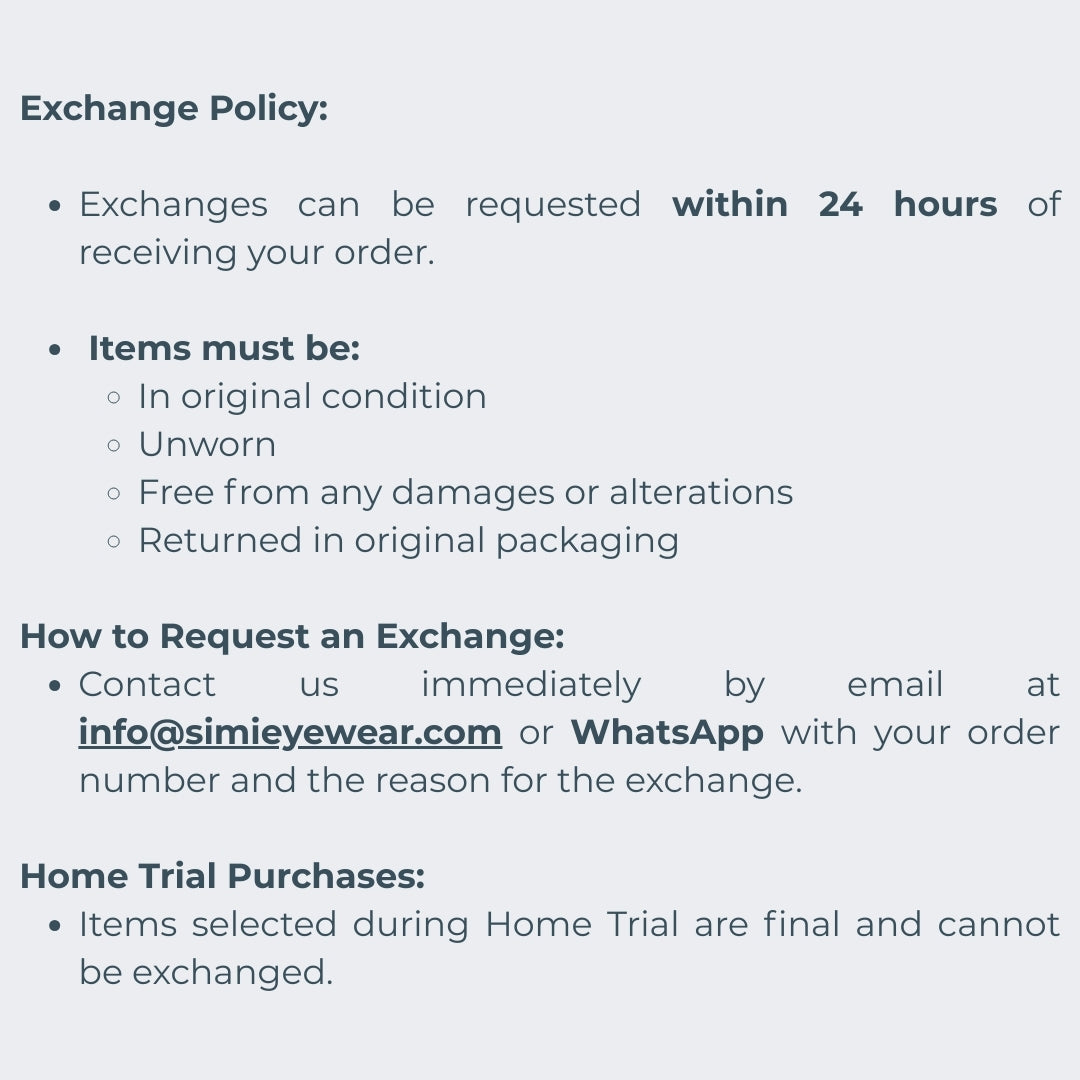Click the "Items must be:" heading
The width and height of the screenshot is (1080, 1080).
[x=224, y=348]
